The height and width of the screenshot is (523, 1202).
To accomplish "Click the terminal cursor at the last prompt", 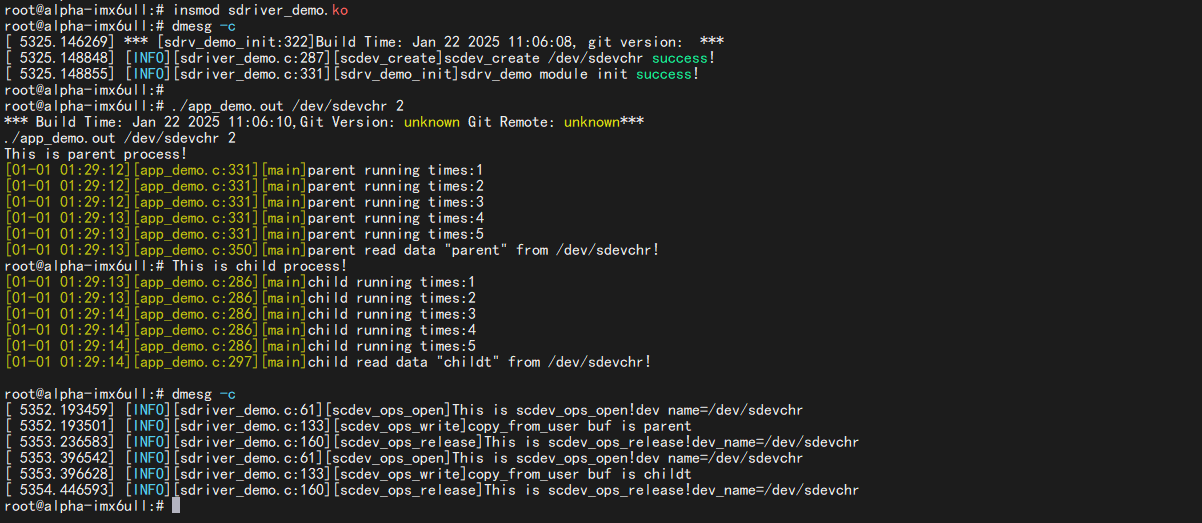I will tap(176, 507).
